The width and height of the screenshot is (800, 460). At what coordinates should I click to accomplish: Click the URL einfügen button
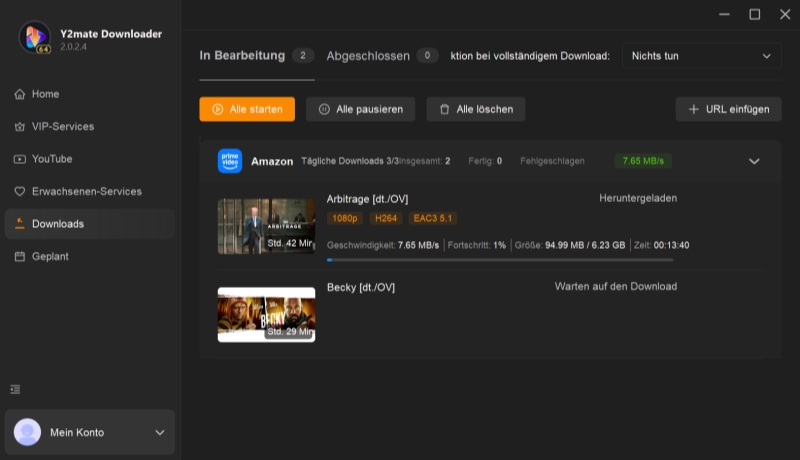[729, 109]
